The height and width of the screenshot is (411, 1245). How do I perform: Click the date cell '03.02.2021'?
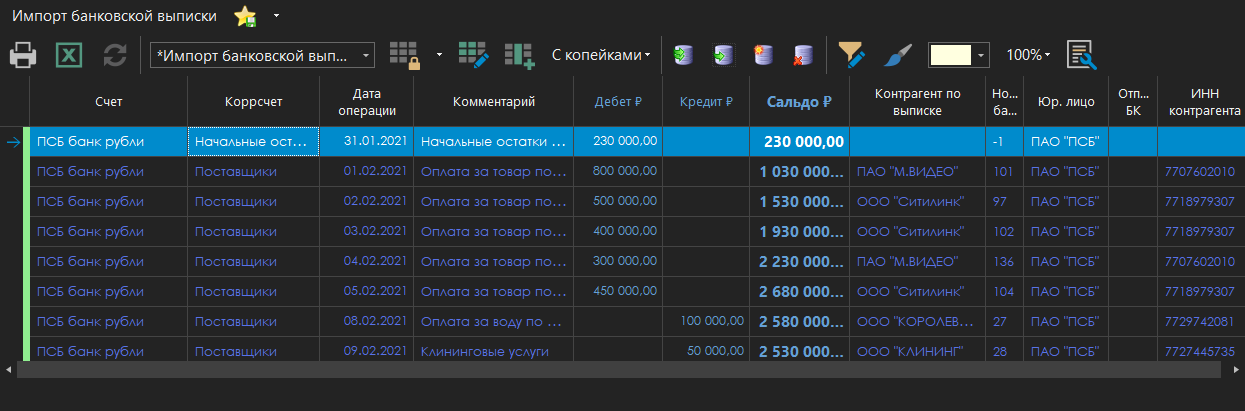[366, 231]
